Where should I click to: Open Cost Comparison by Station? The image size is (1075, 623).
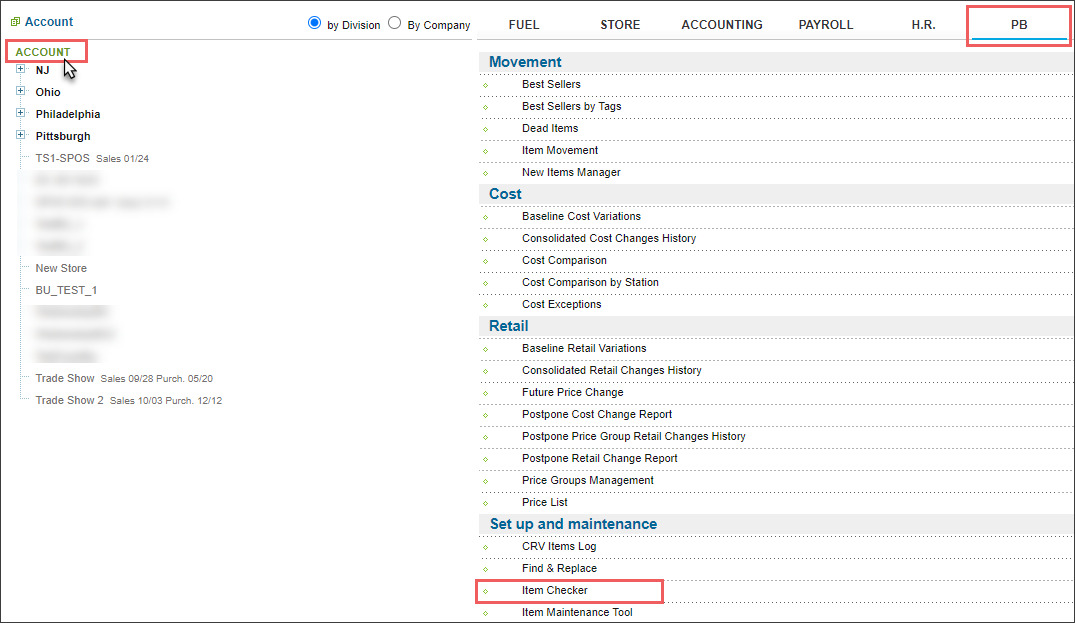pyautogui.click(x=590, y=283)
